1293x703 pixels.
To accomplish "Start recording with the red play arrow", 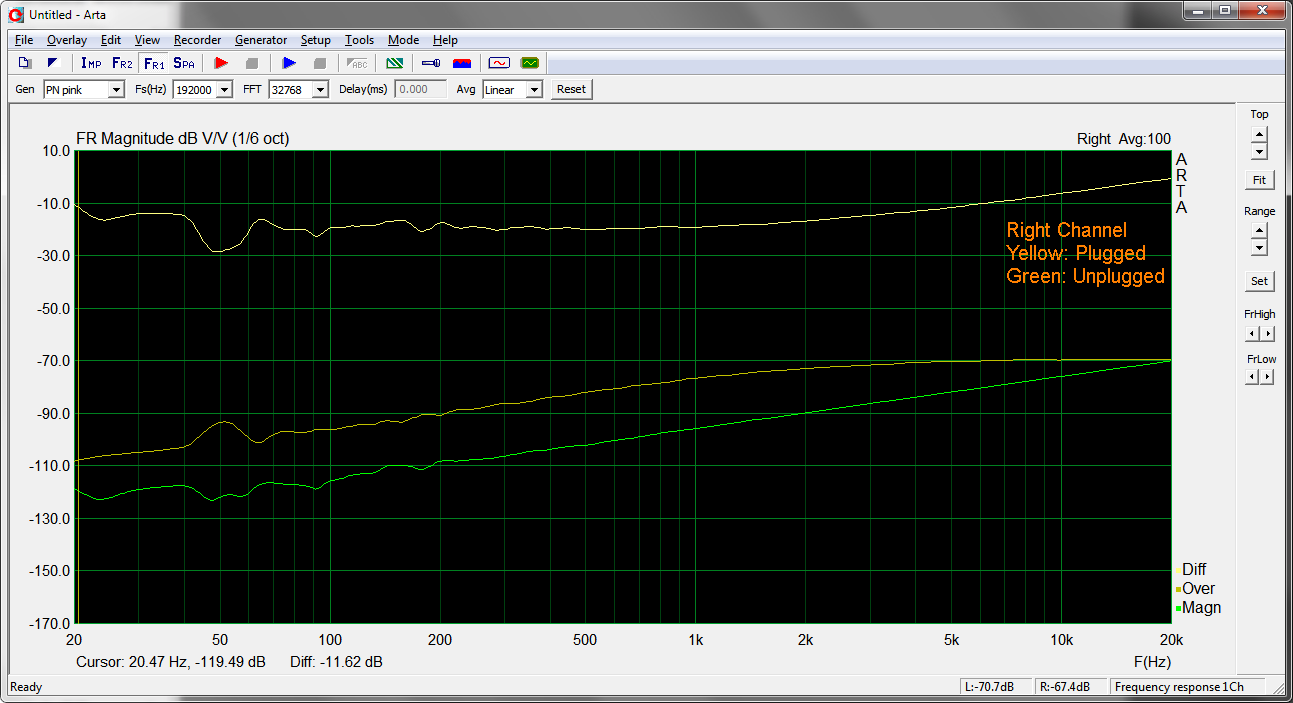I will (221, 63).
